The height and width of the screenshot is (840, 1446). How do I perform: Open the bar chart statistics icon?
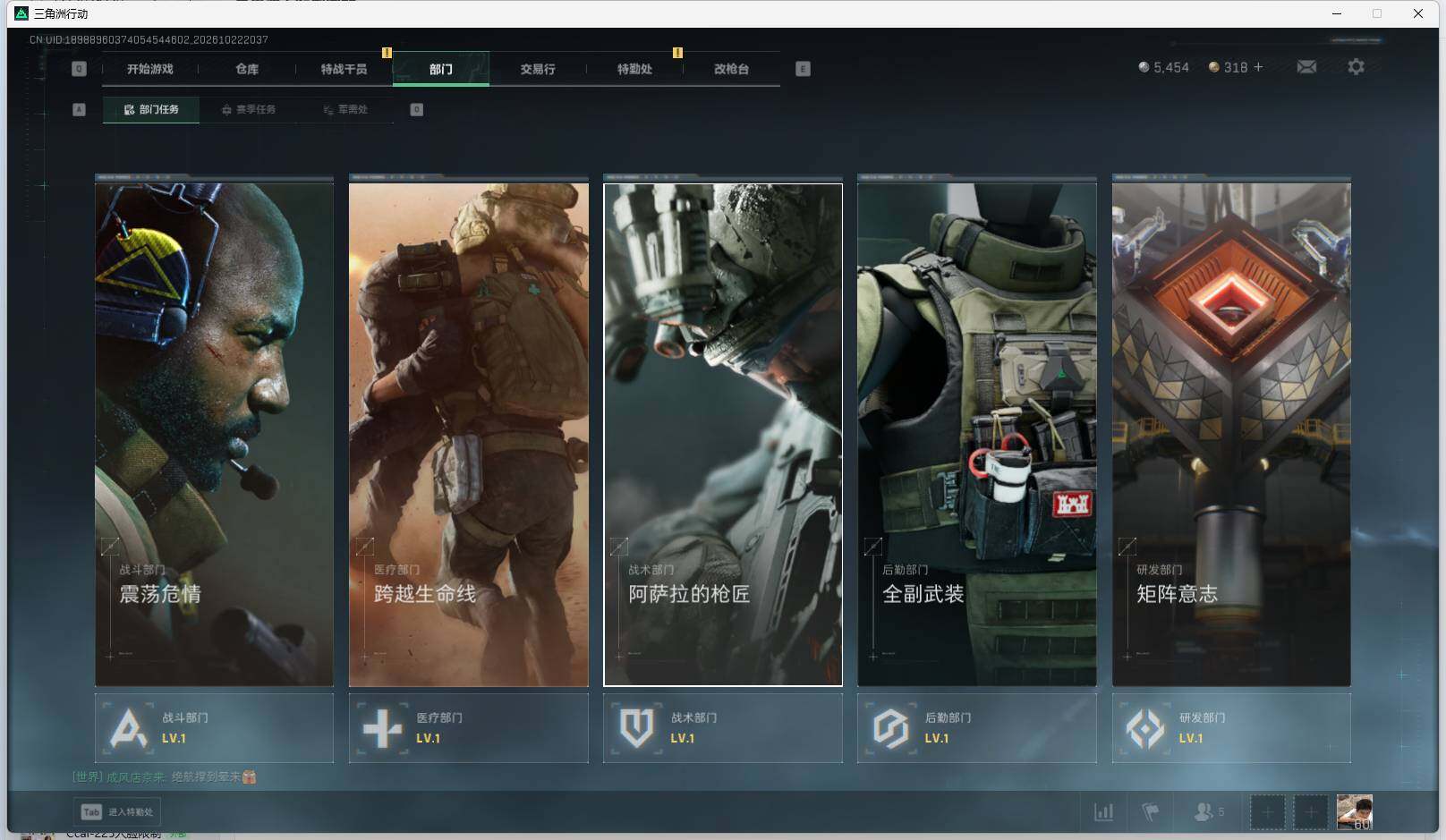point(1104,812)
